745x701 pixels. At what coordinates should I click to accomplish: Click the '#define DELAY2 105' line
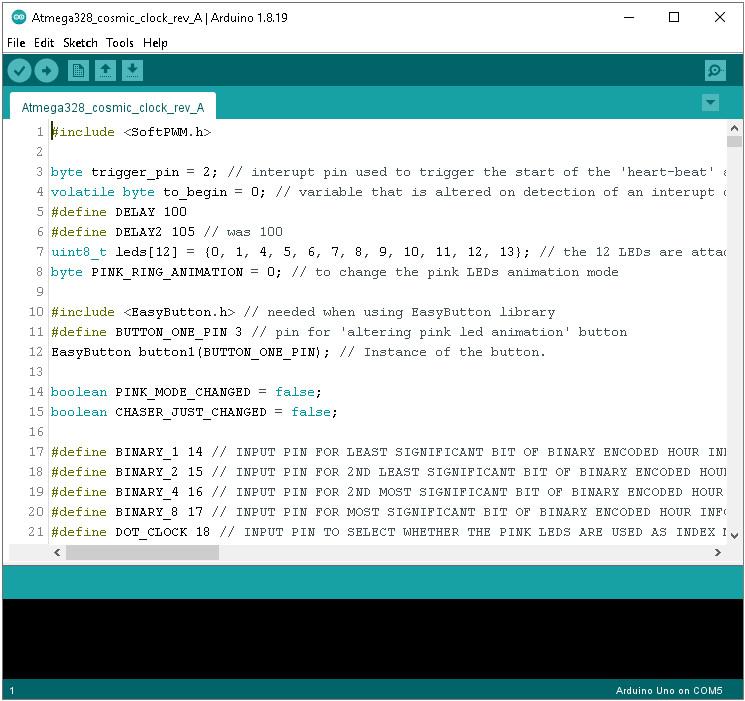click(x=123, y=231)
